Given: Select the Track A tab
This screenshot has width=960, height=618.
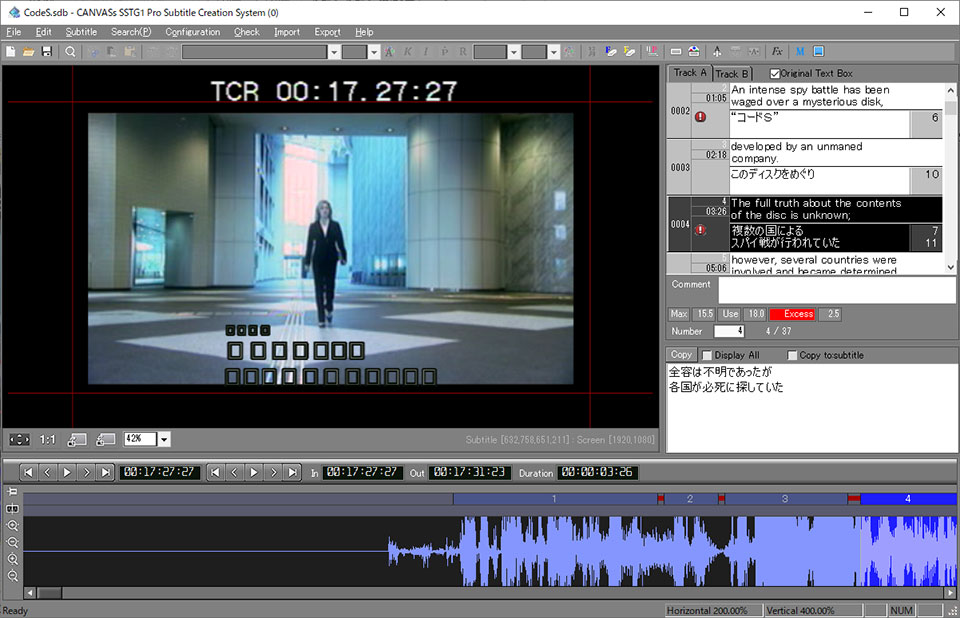Looking at the screenshot, I should click(x=689, y=73).
